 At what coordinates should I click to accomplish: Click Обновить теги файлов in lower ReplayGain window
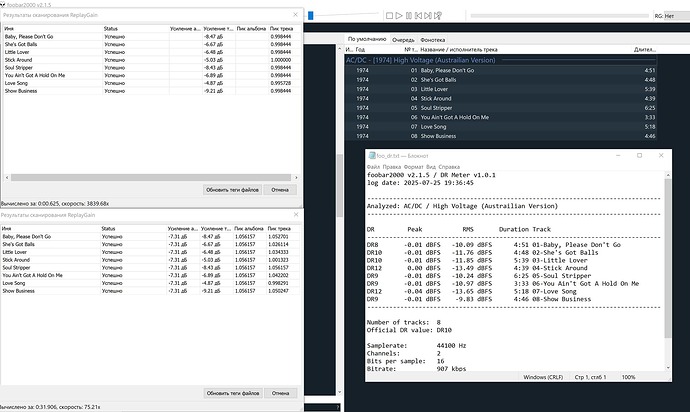point(233,393)
